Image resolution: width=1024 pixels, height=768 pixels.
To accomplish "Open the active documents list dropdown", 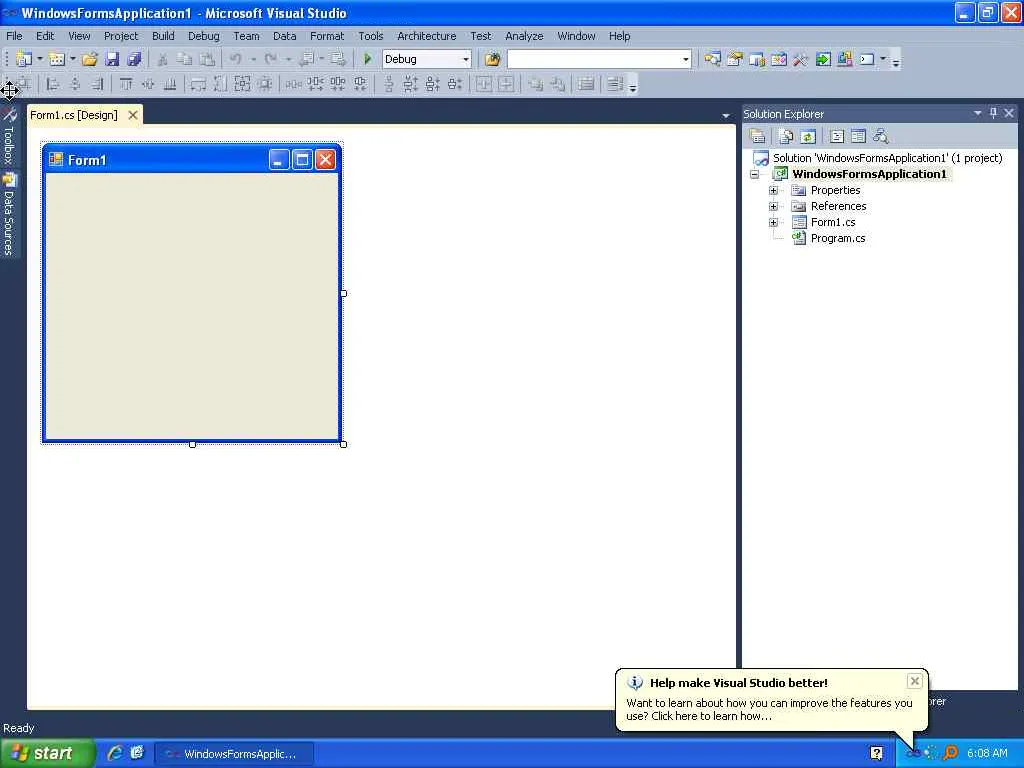I will 726,116.
